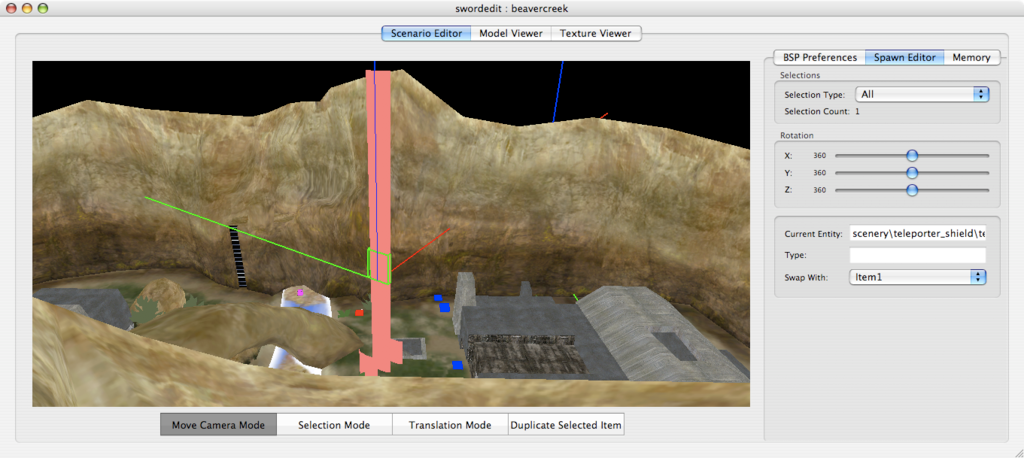Click the green selection box in the viewport

[379, 266]
